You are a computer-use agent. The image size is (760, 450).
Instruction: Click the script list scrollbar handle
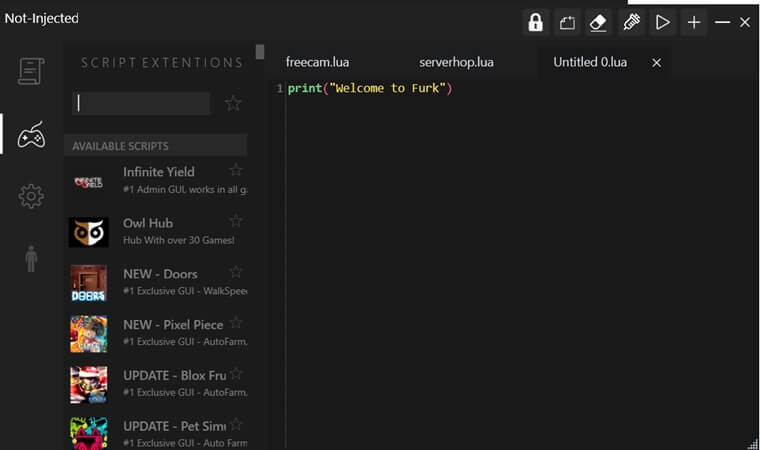[x=260, y=52]
